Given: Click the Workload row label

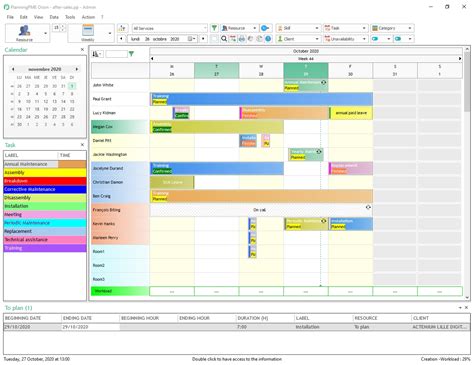Looking at the screenshot, I should tap(120, 291).
